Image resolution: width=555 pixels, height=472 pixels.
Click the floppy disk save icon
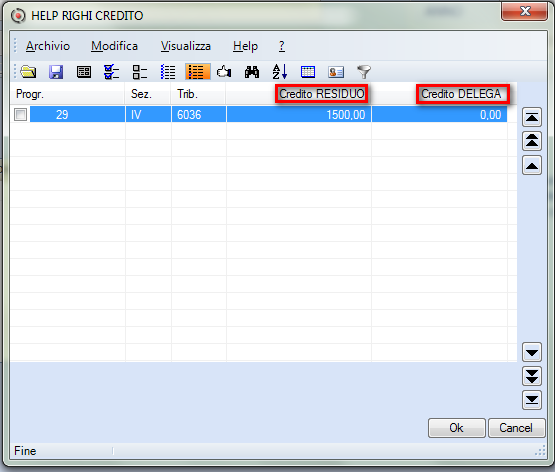click(56, 72)
